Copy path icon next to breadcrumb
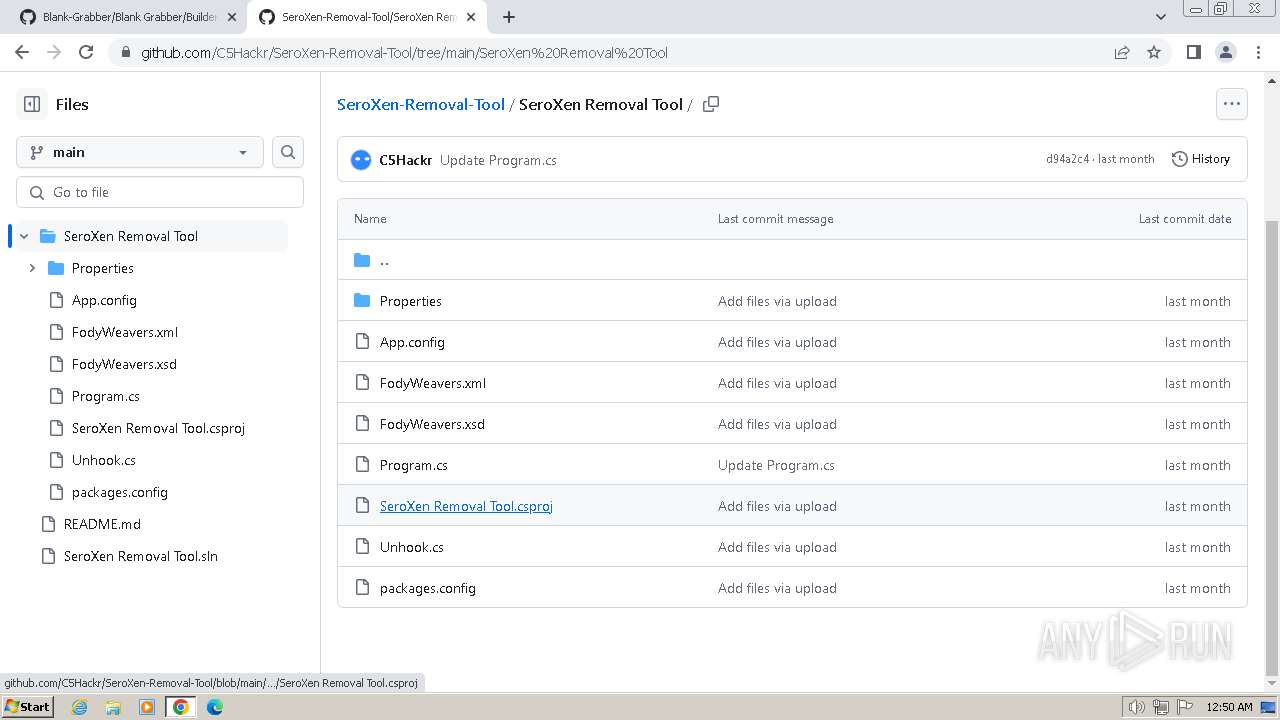 point(711,104)
